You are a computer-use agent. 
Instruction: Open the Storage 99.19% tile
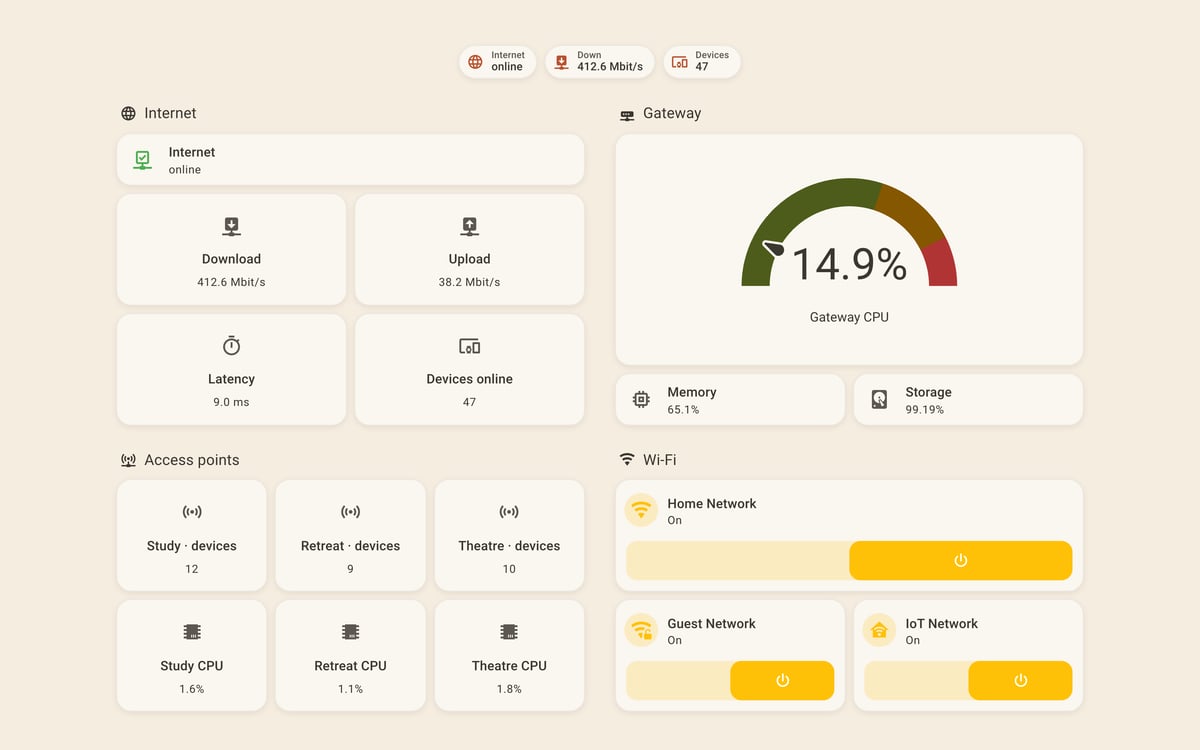(x=968, y=400)
